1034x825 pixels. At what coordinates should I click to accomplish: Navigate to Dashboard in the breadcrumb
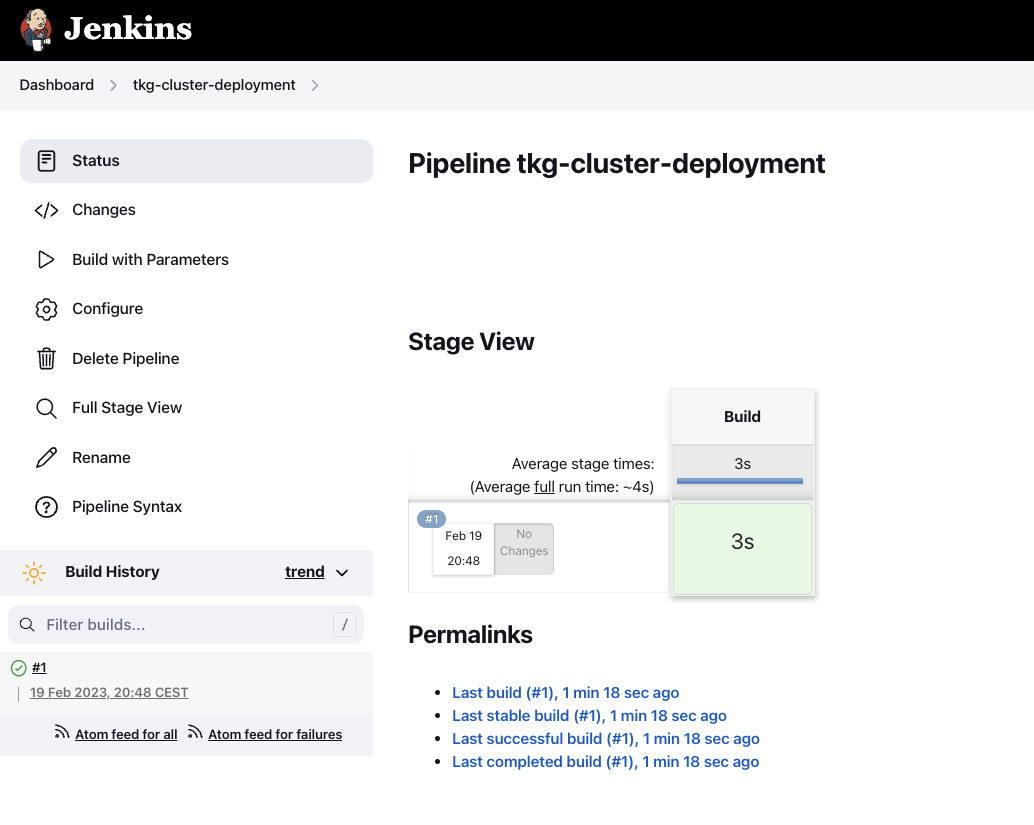[x=56, y=85]
